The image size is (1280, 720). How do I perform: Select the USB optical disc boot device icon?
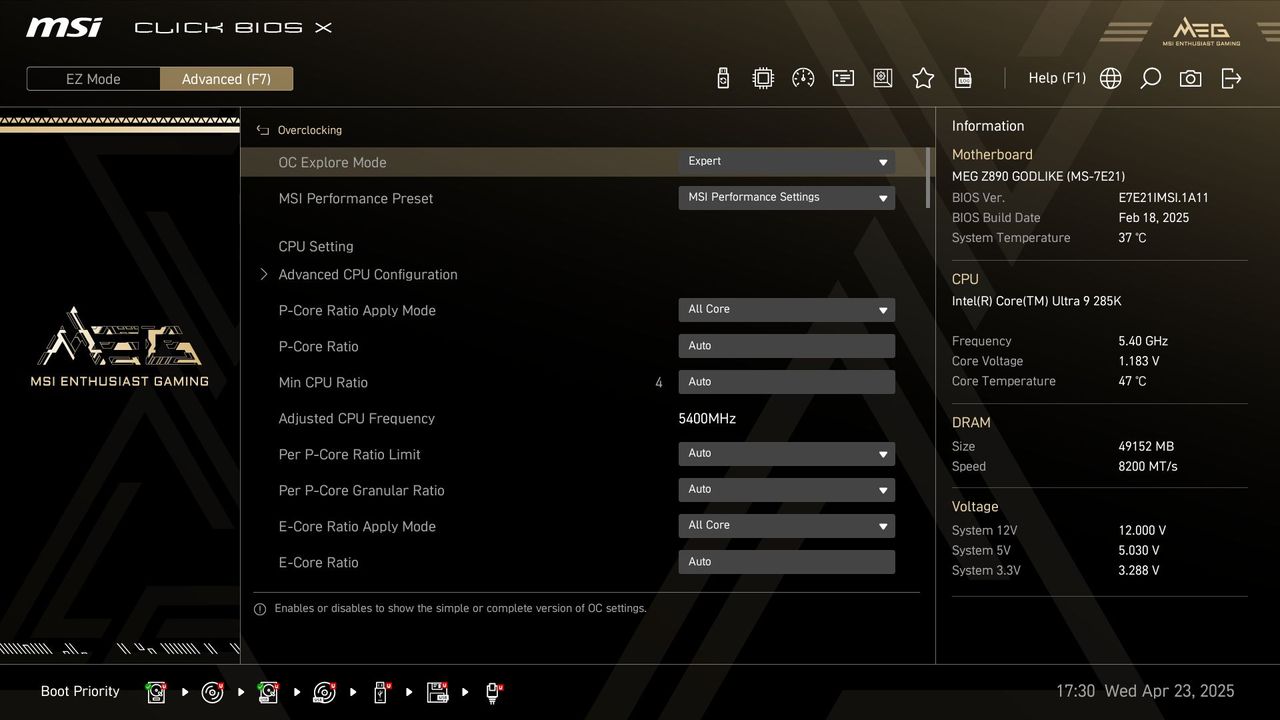[324, 692]
